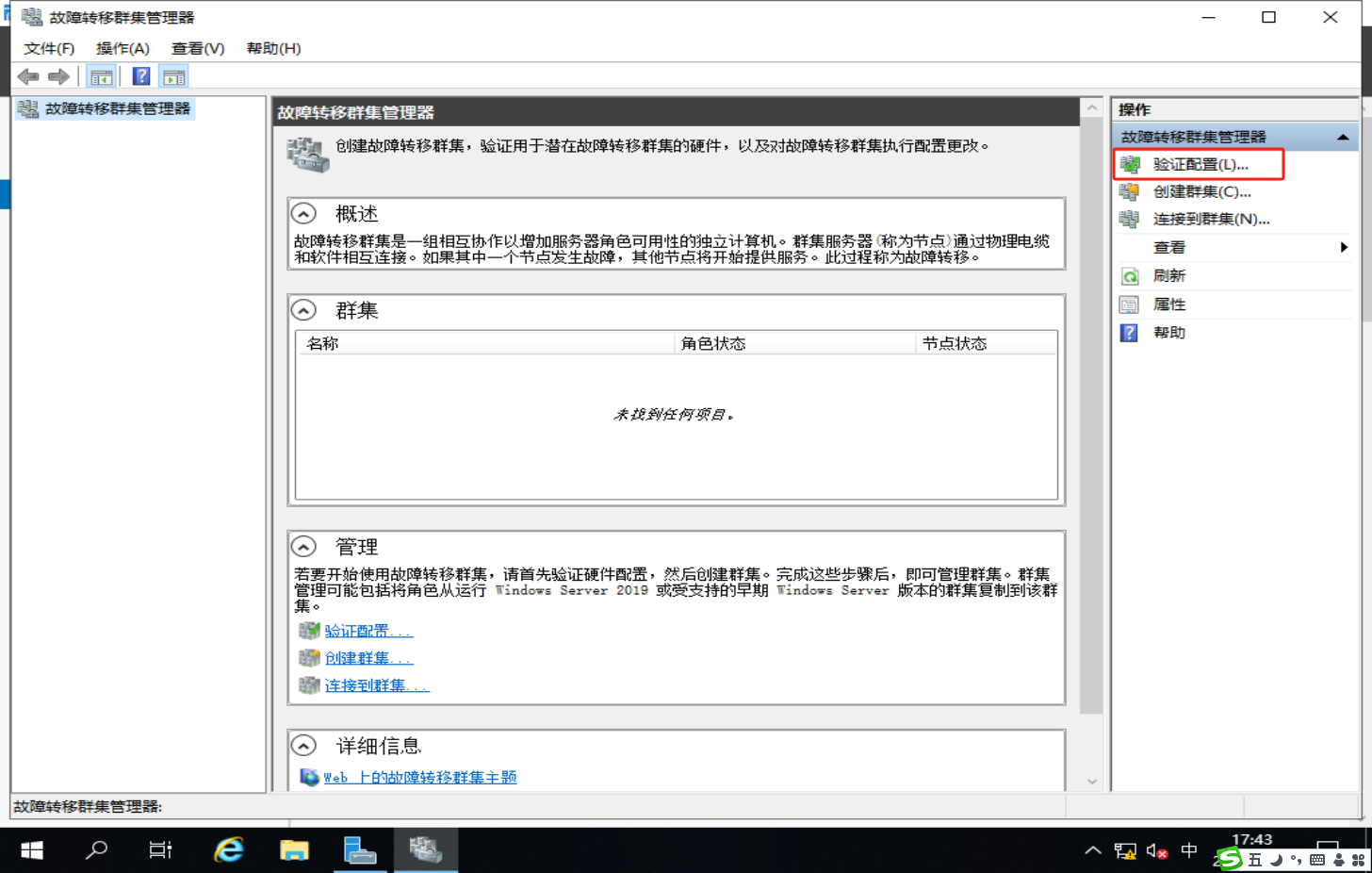Click the Forward navigation arrow
Viewport: 1372px width, 873px height.
(x=57, y=76)
